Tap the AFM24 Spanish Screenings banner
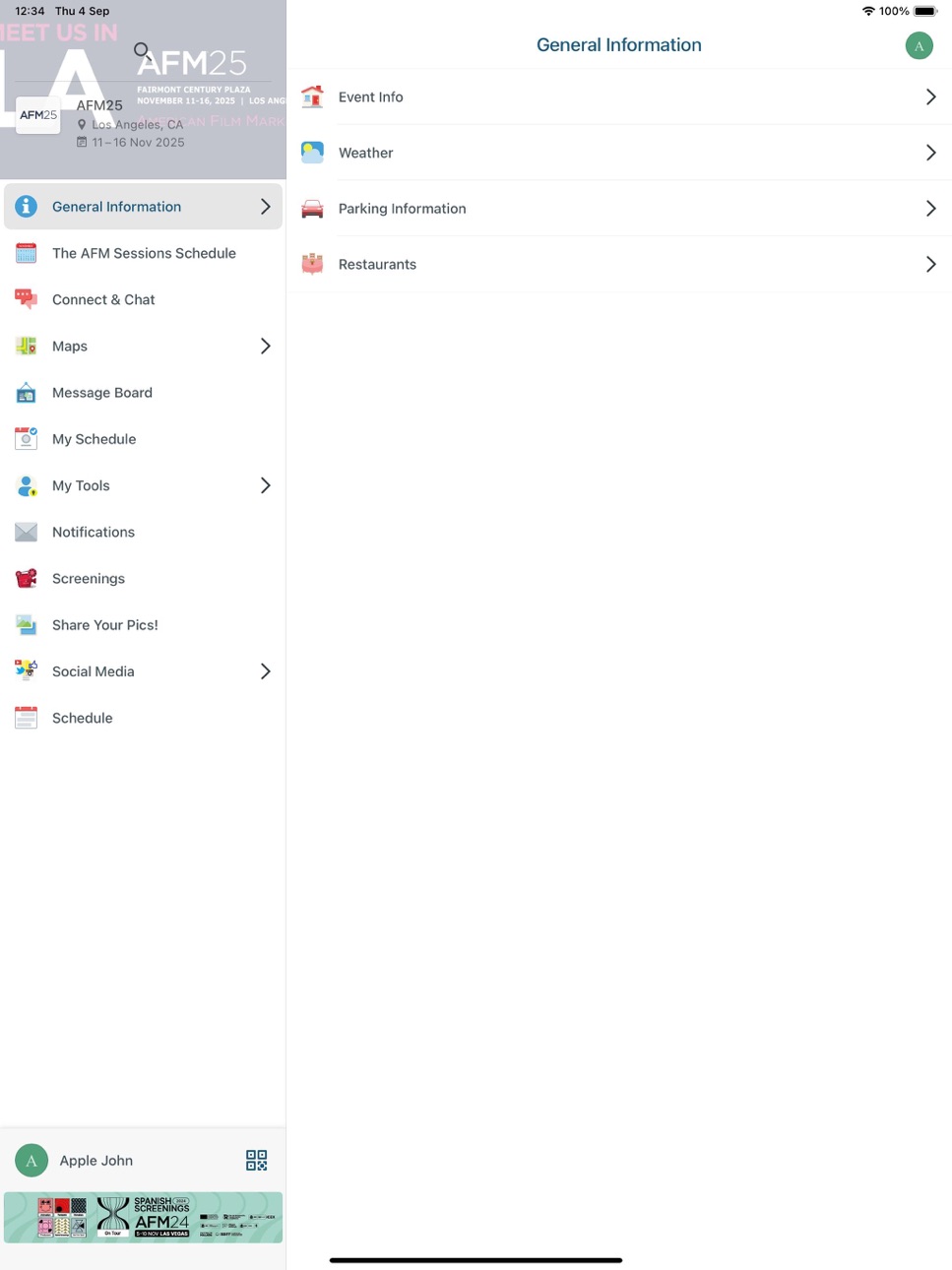 (143, 1218)
